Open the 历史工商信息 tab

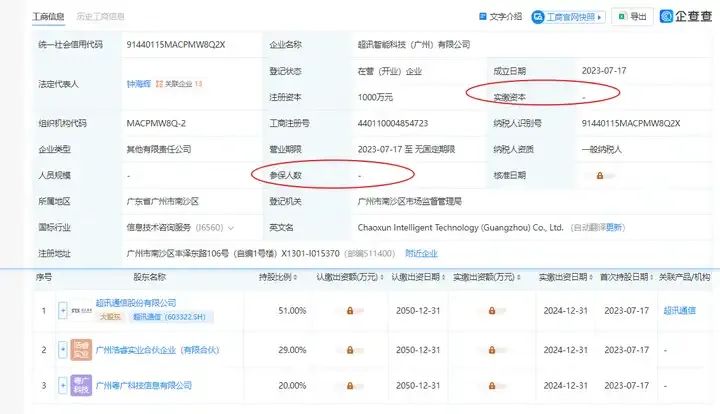coord(101,17)
